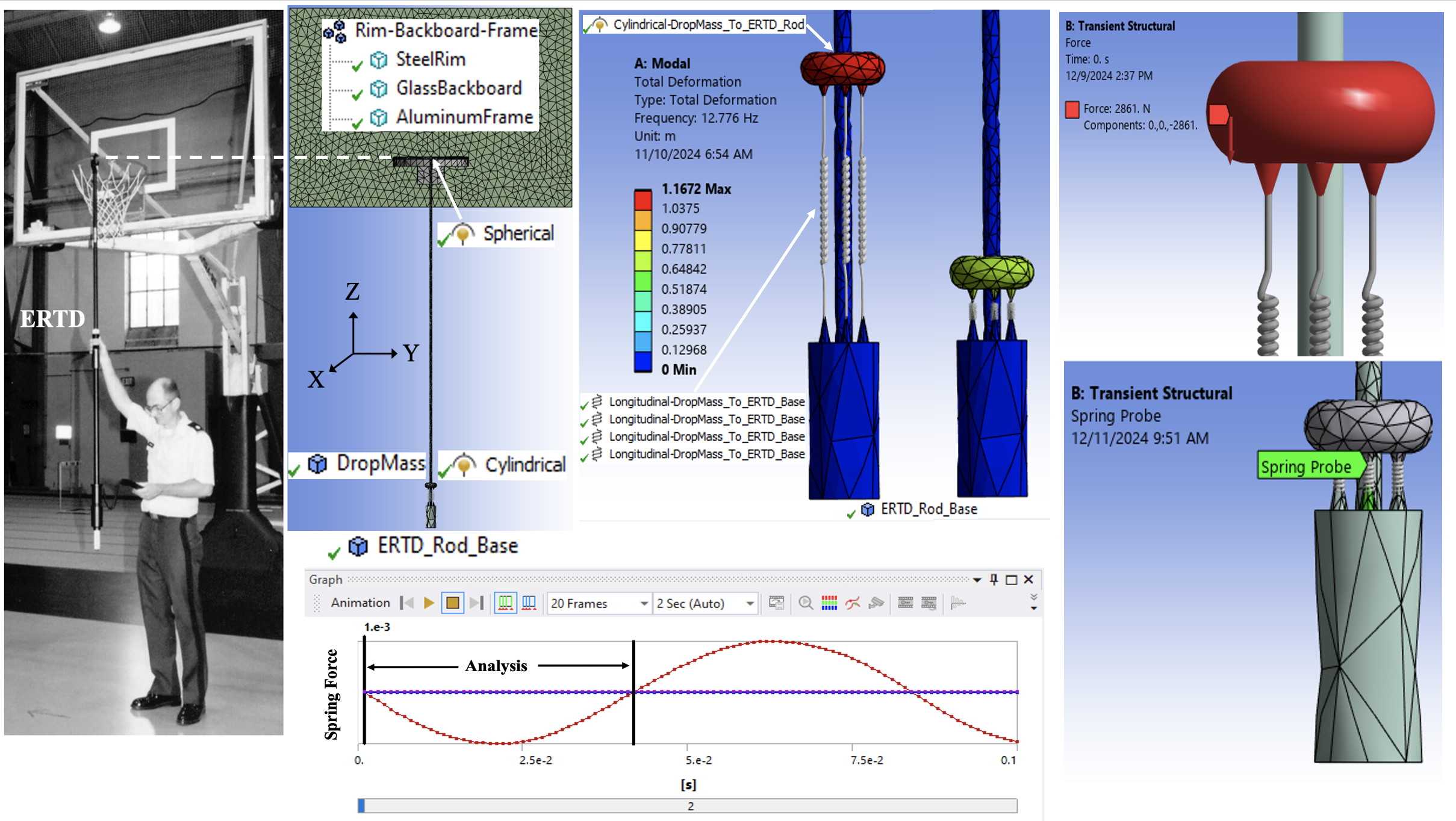
Task: Click the red Force legend swatch
Action: [1072, 110]
